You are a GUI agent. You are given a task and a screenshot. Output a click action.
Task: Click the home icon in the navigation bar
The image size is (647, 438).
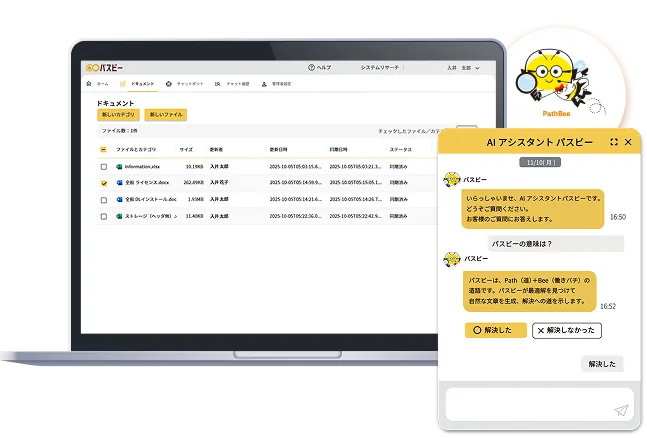coord(89,84)
